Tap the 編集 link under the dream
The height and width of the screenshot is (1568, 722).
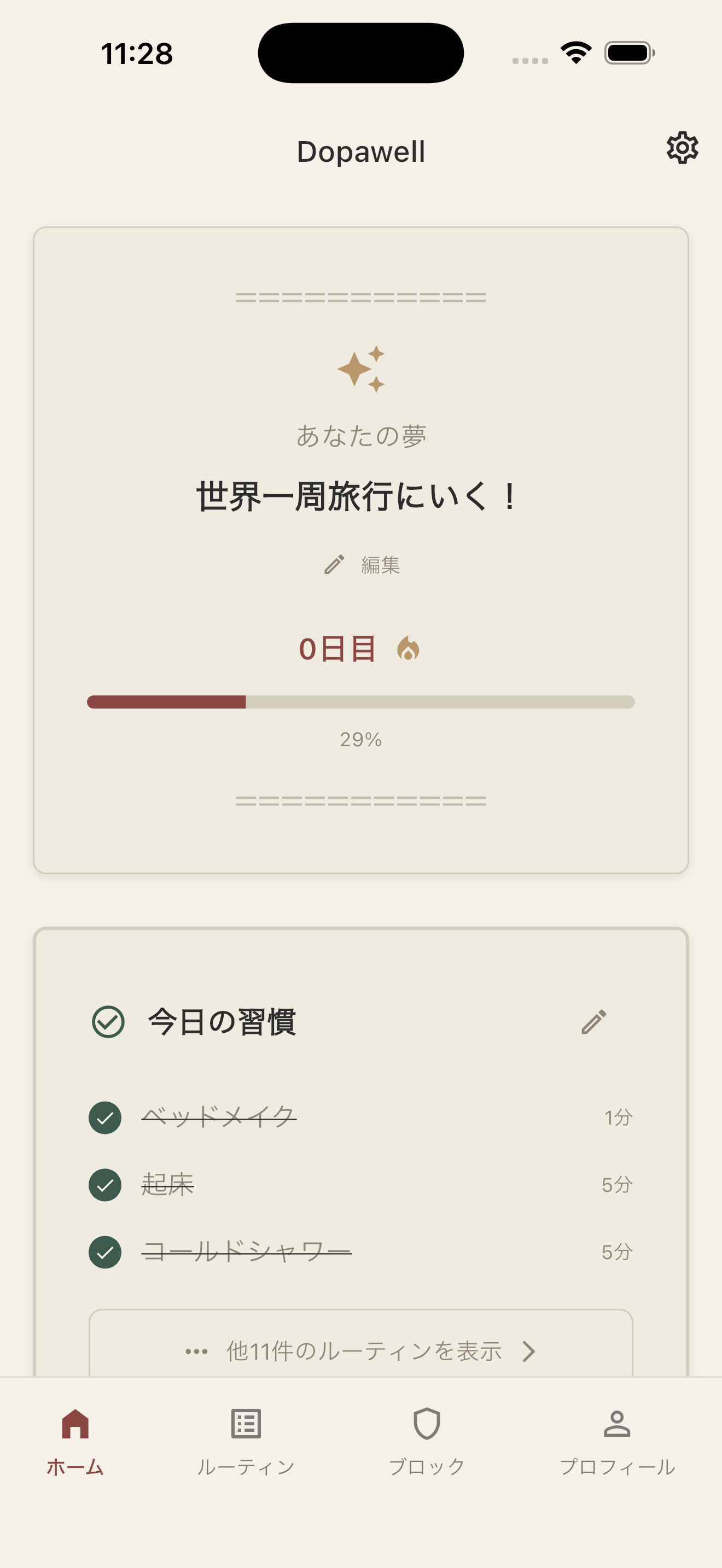(380, 565)
